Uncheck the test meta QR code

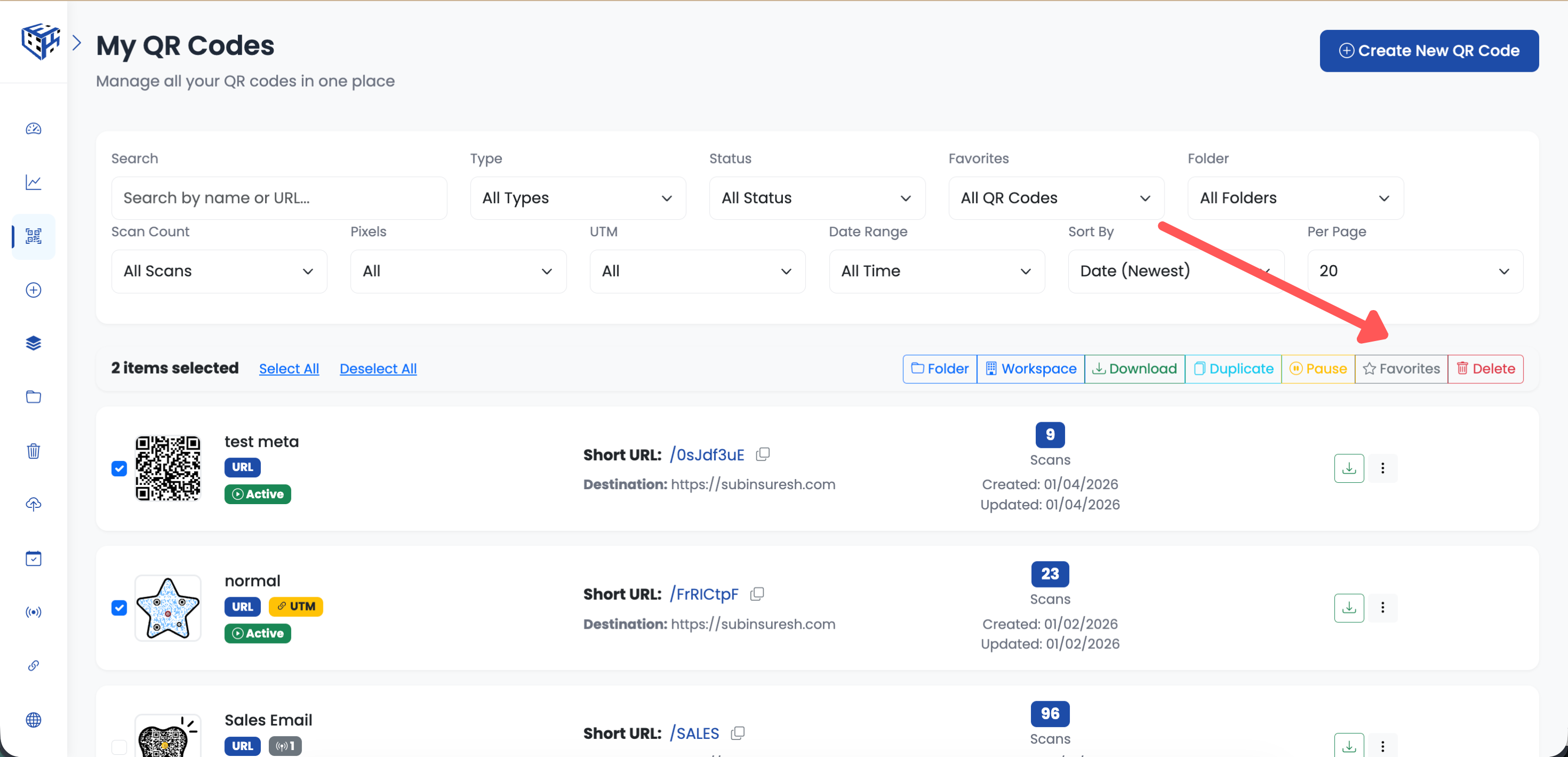(119, 468)
